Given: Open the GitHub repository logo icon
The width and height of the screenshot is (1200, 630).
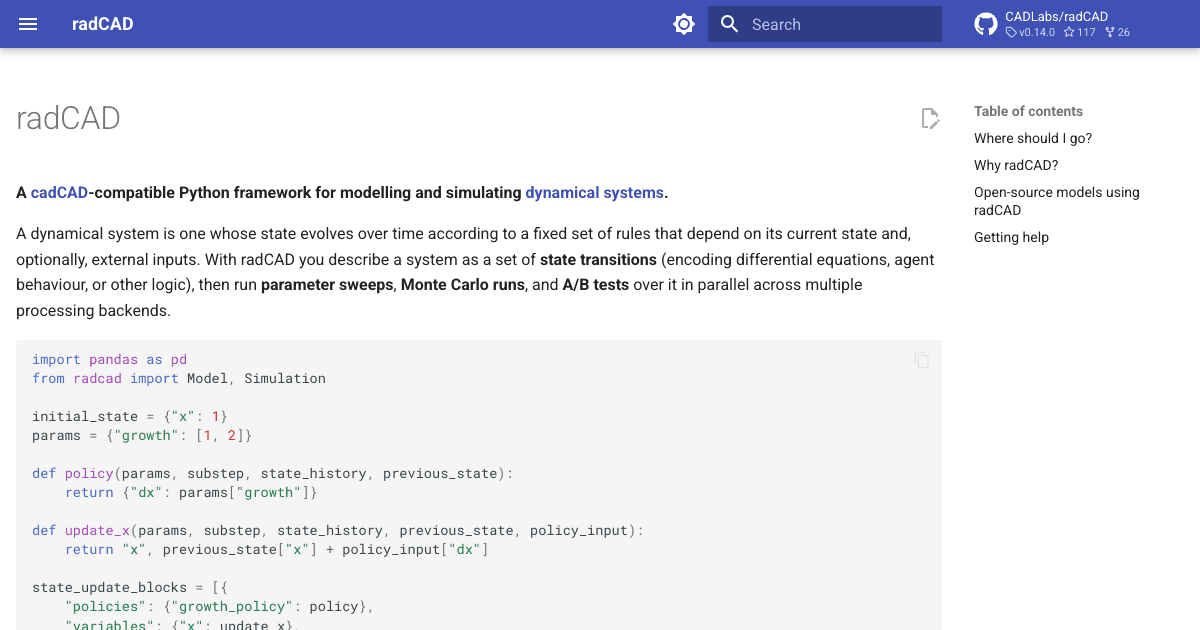Looking at the screenshot, I should pyautogui.click(x=986, y=24).
